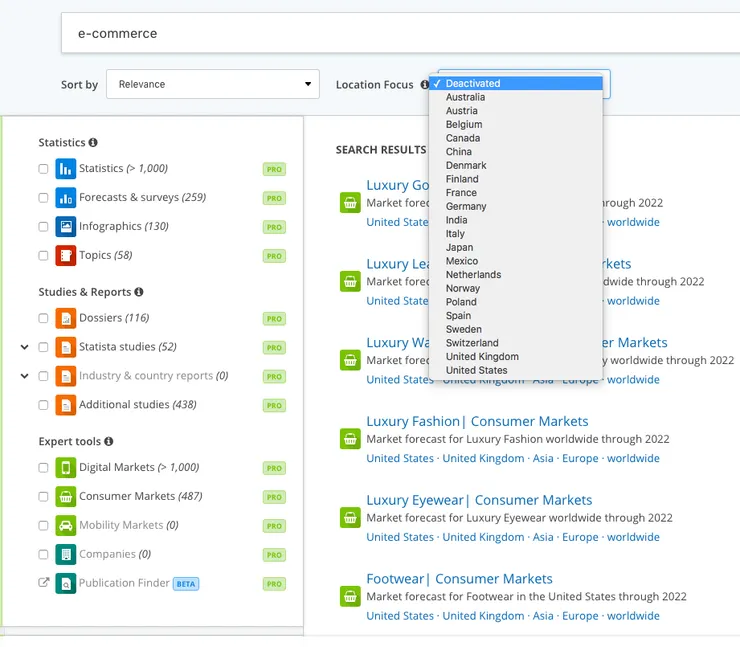
Task: Click the Statistics info icon
Action: coord(93,142)
